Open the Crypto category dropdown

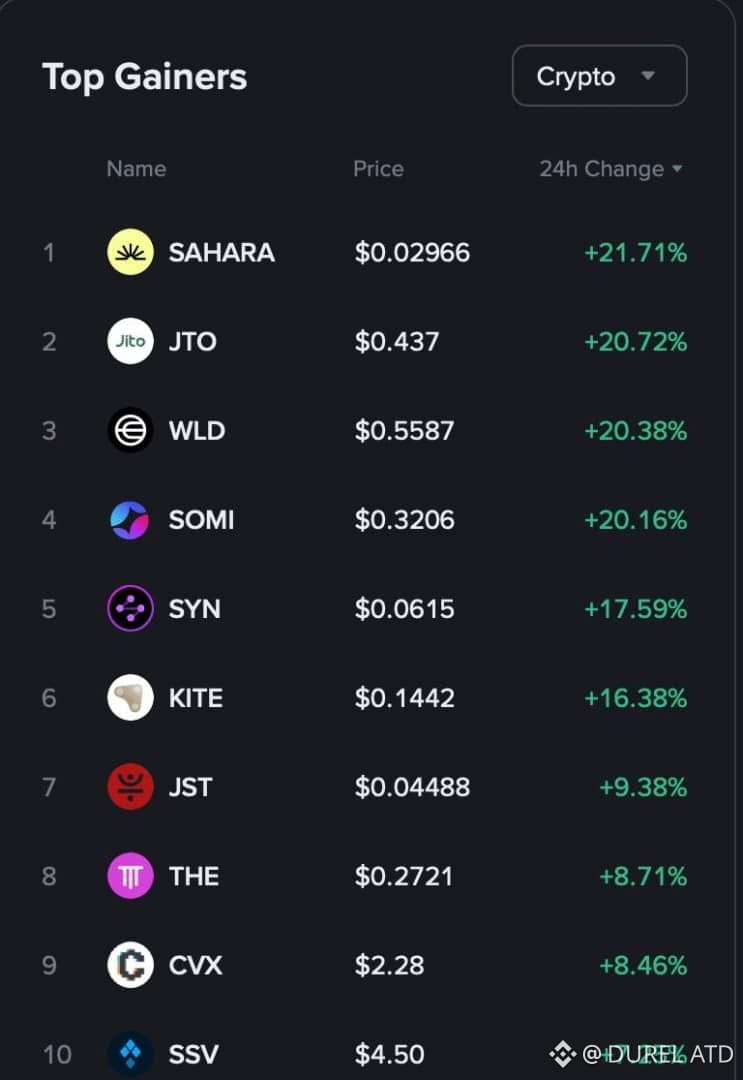point(599,76)
